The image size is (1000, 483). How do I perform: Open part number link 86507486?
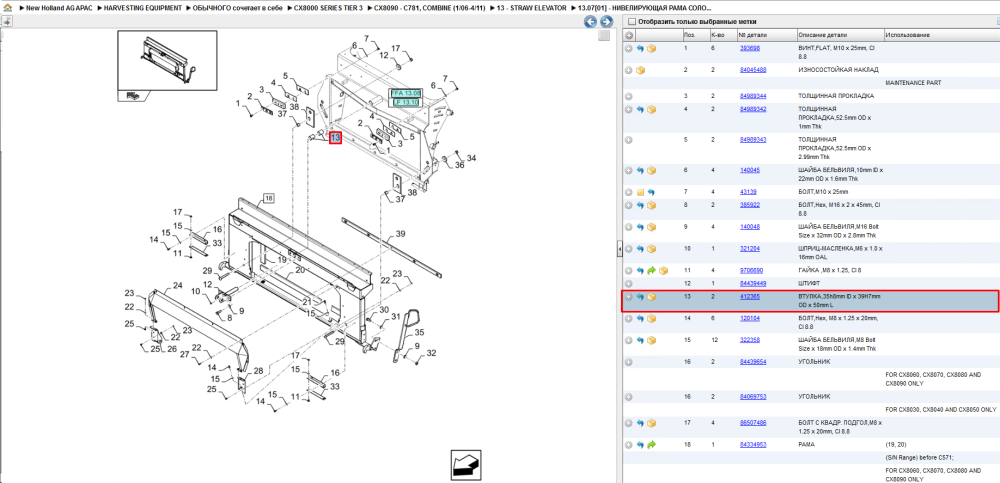point(753,423)
